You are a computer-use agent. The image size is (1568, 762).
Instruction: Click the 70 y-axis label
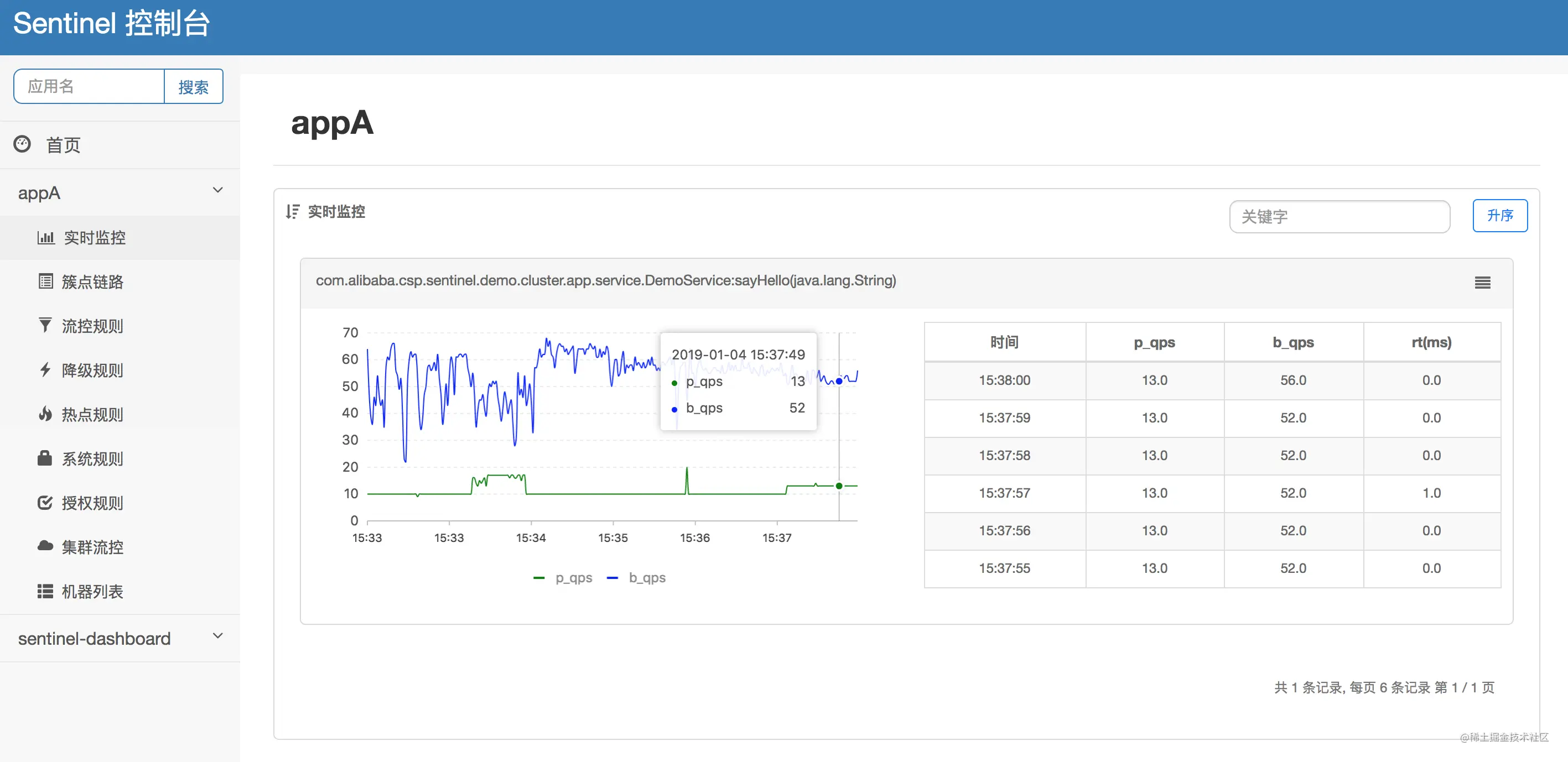350,333
